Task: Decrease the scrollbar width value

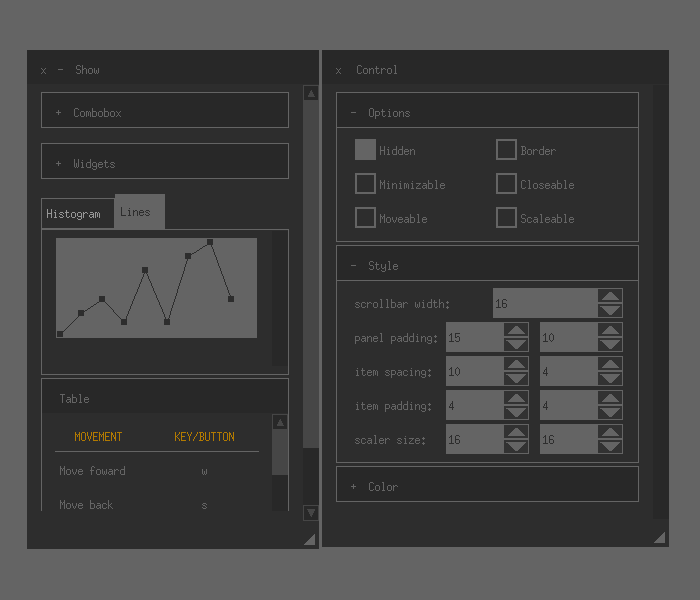Action: pyautogui.click(x=610, y=310)
